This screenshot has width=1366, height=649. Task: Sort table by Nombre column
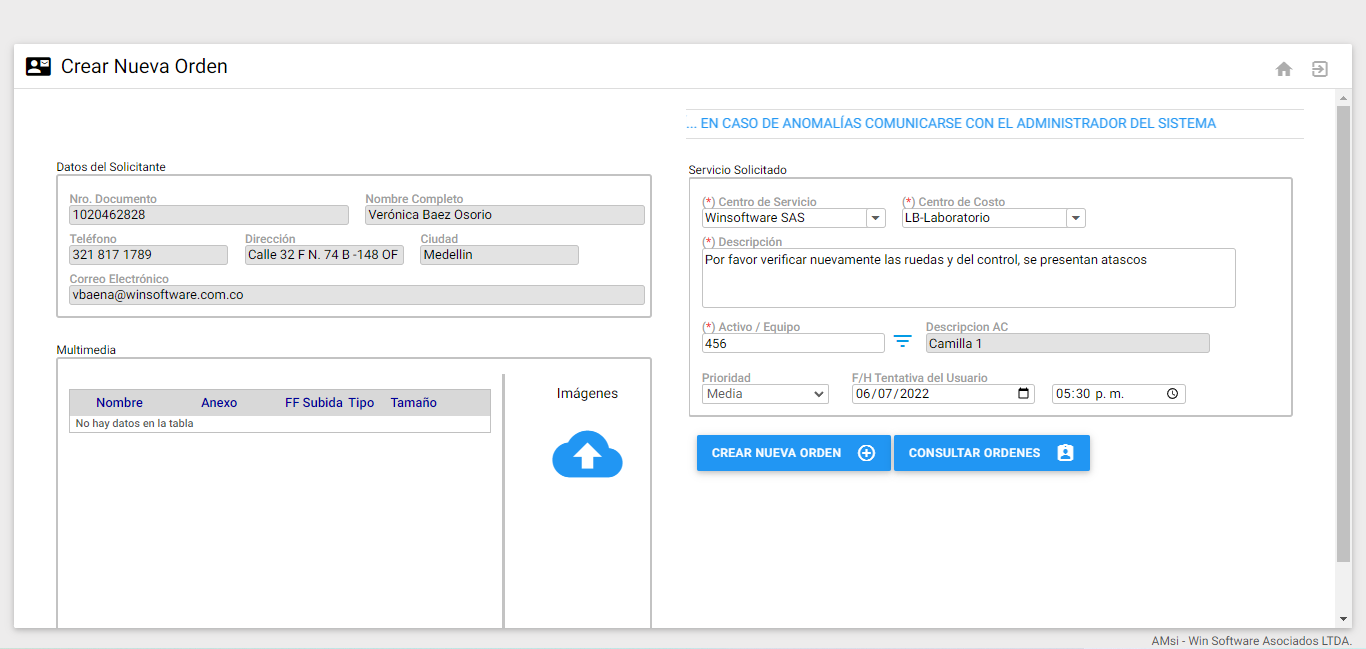click(x=119, y=403)
